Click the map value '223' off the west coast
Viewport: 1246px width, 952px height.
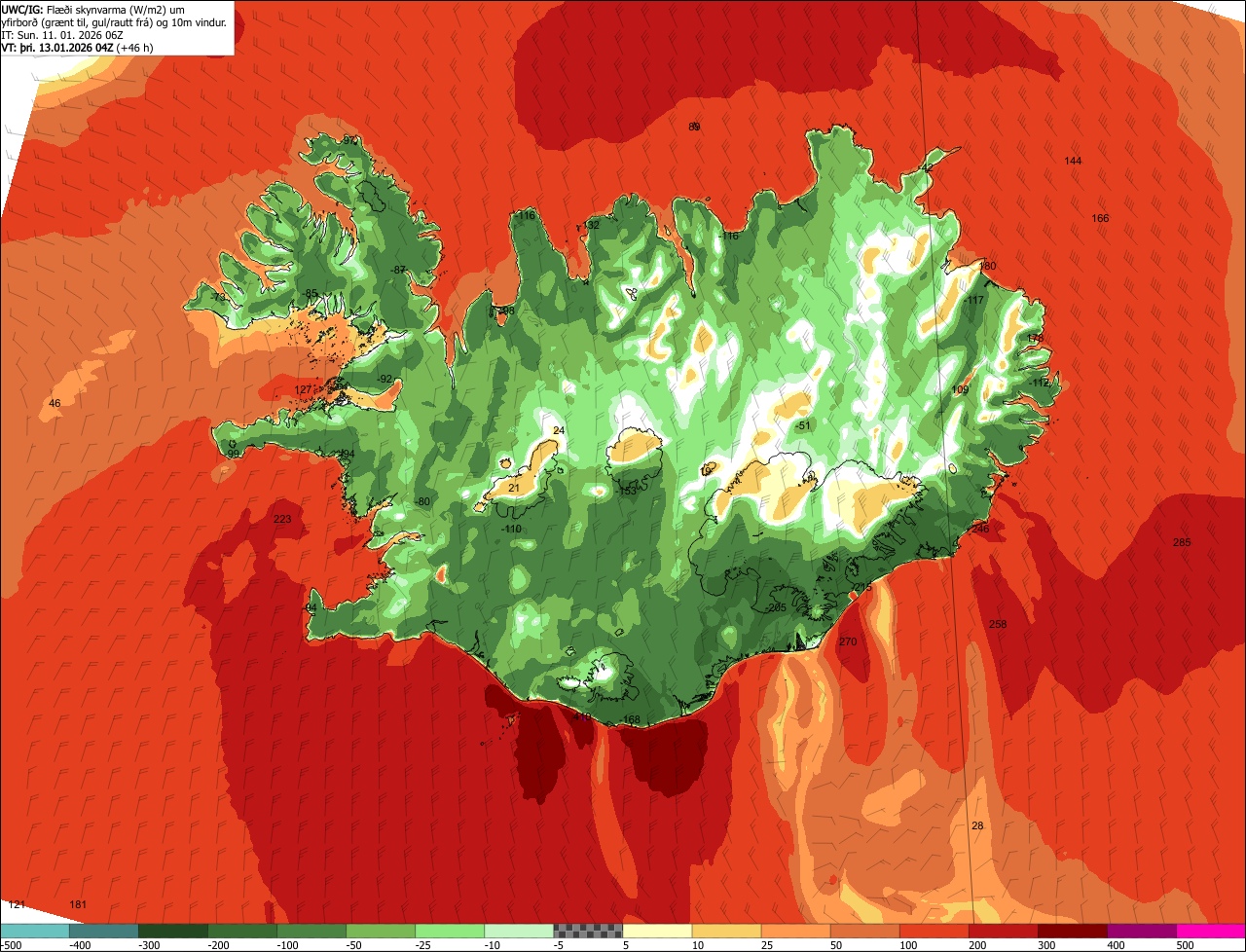coord(282,519)
